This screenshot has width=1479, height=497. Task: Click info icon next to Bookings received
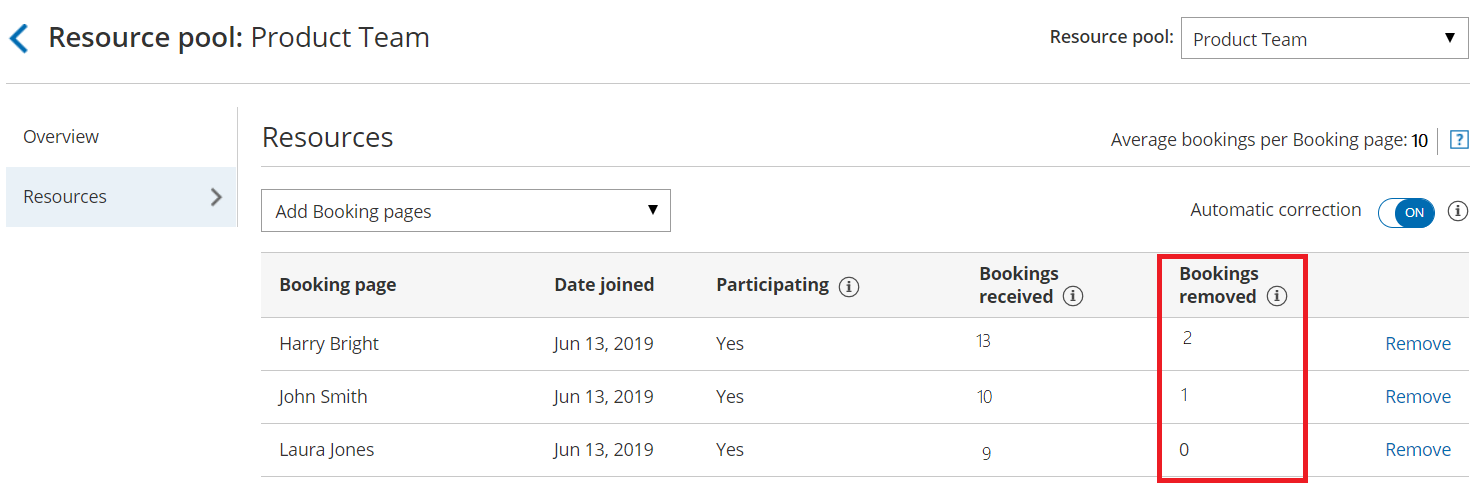1073,297
